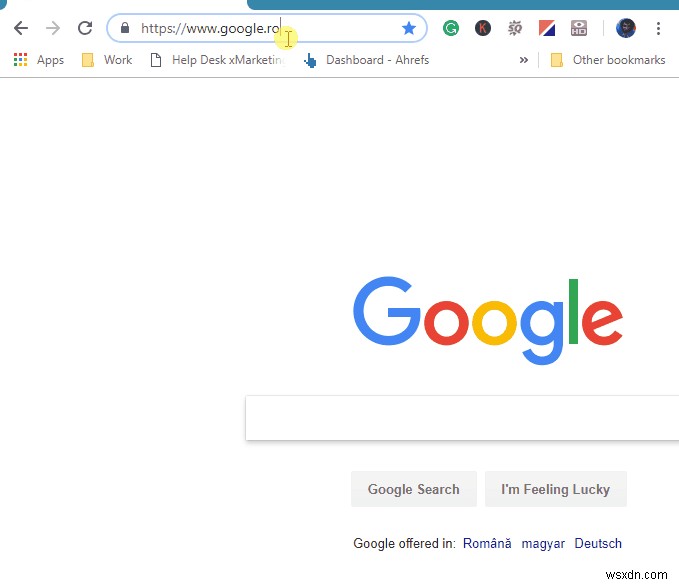Open the Help Desk xMarketing bookmark

[x=217, y=60]
